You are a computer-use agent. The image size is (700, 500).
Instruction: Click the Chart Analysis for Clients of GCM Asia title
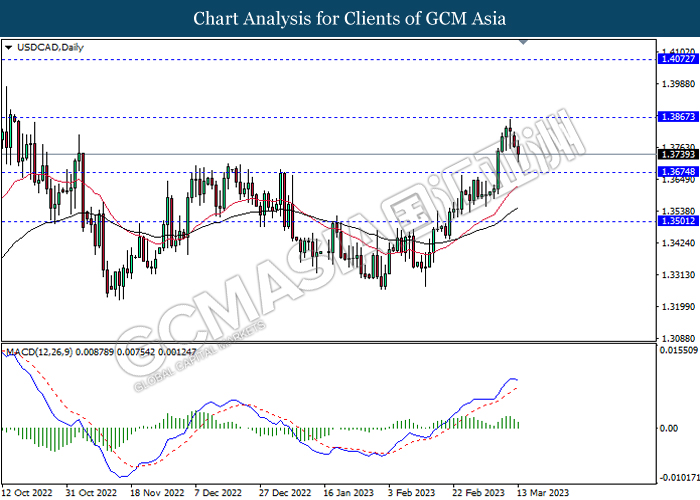[350, 19]
